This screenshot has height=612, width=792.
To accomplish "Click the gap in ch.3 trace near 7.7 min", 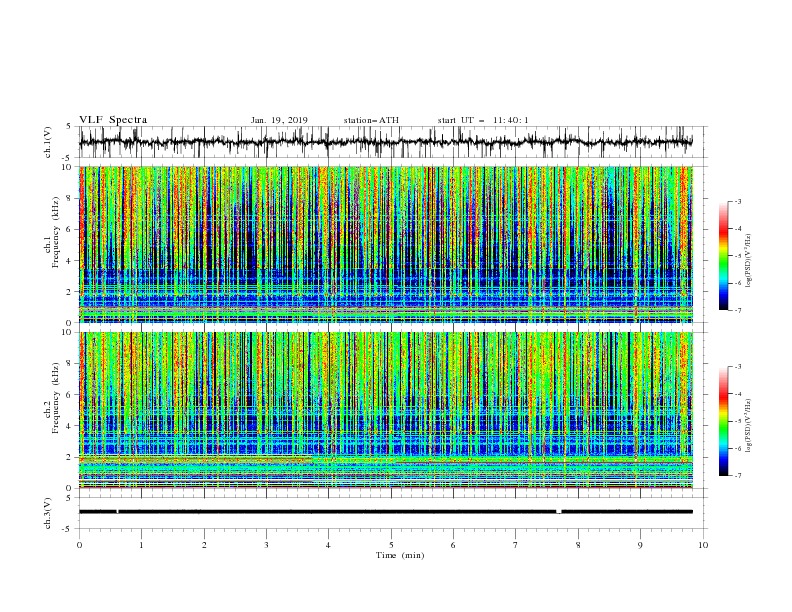I will (x=559, y=512).
